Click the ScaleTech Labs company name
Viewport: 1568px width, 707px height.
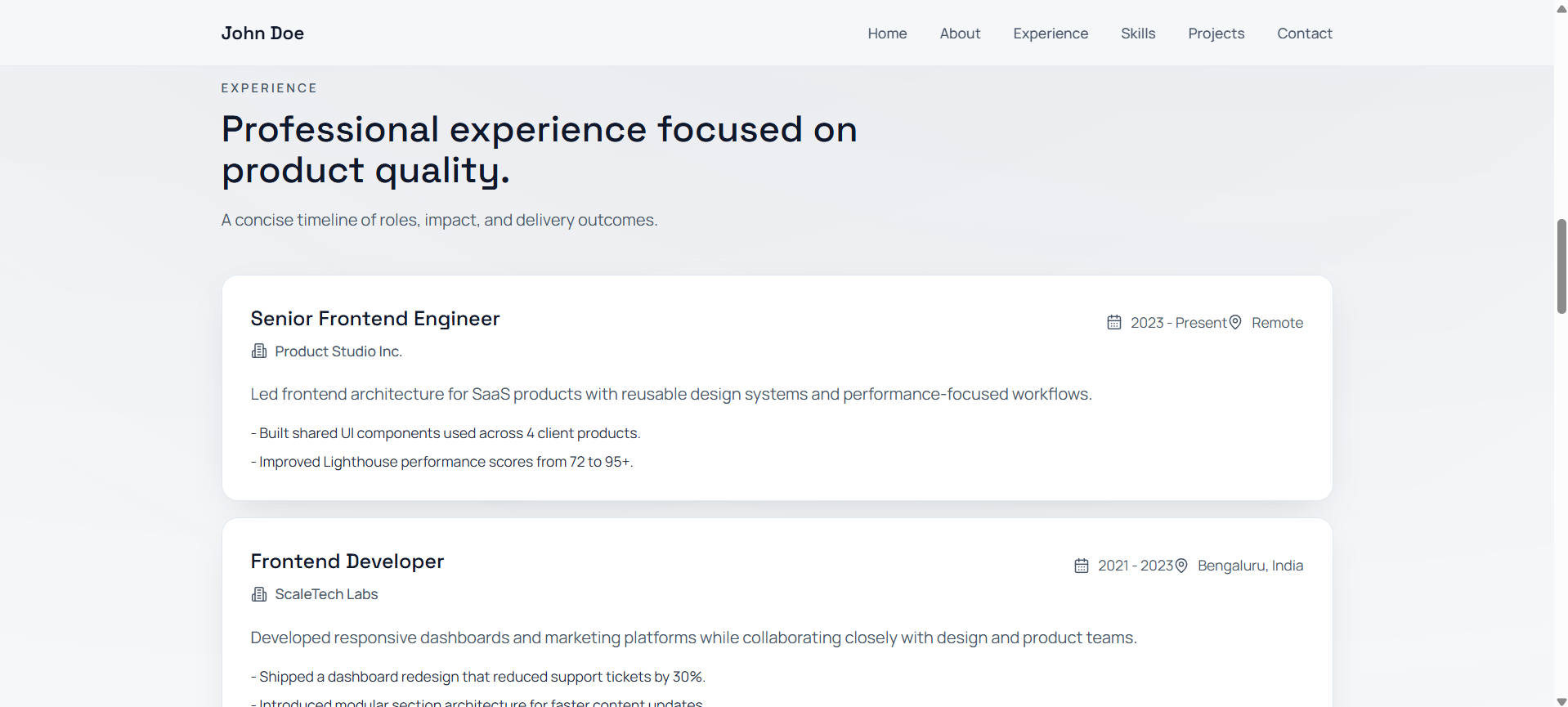326,594
